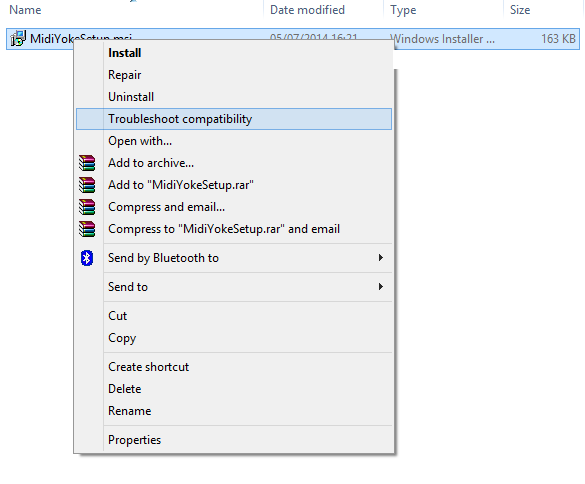This screenshot has width=585, height=484.
Task: Click WinRAR icon by Compress to "MidiYokeSetup.rar" and email
Action: point(87,229)
